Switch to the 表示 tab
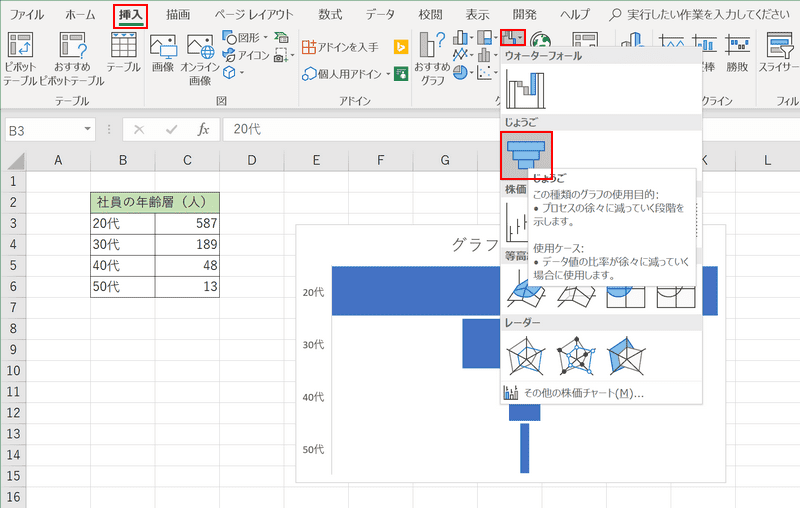800x508 pixels. pyautogui.click(x=477, y=15)
